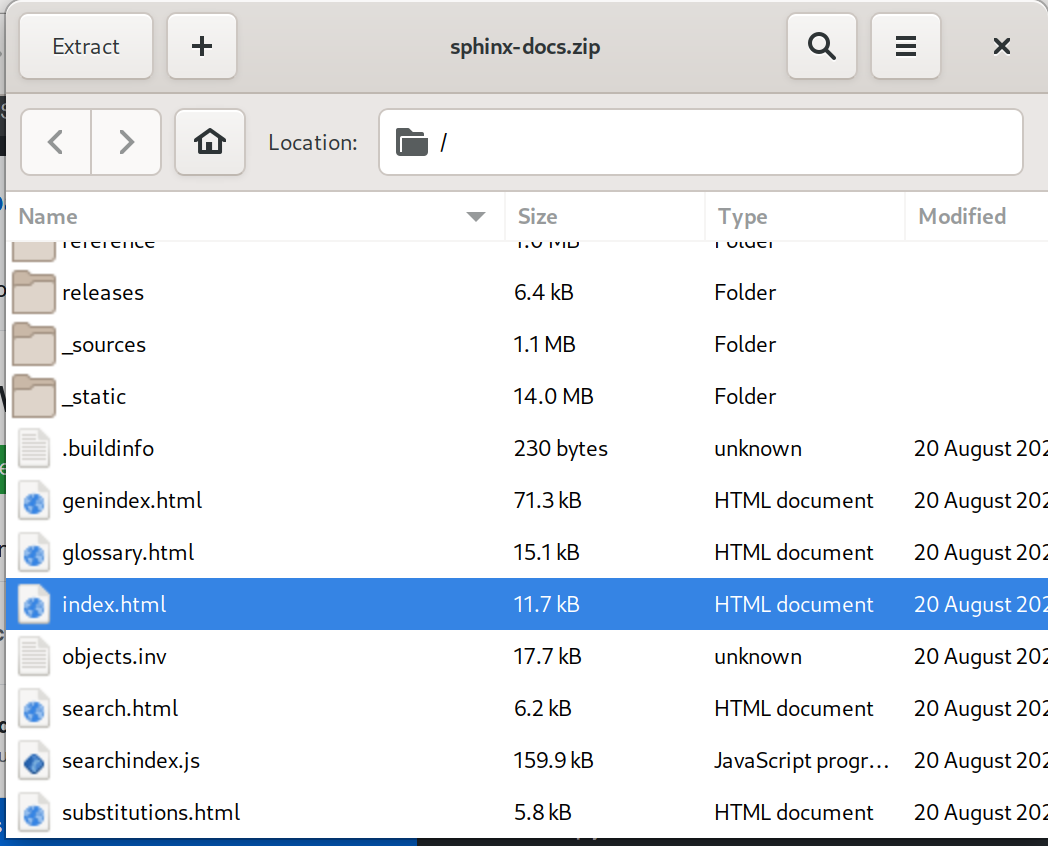This screenshot has width=1048, height=846.
Task: Click the searchindex.js JavaScript file icon
Action: [x=33, y=760]
